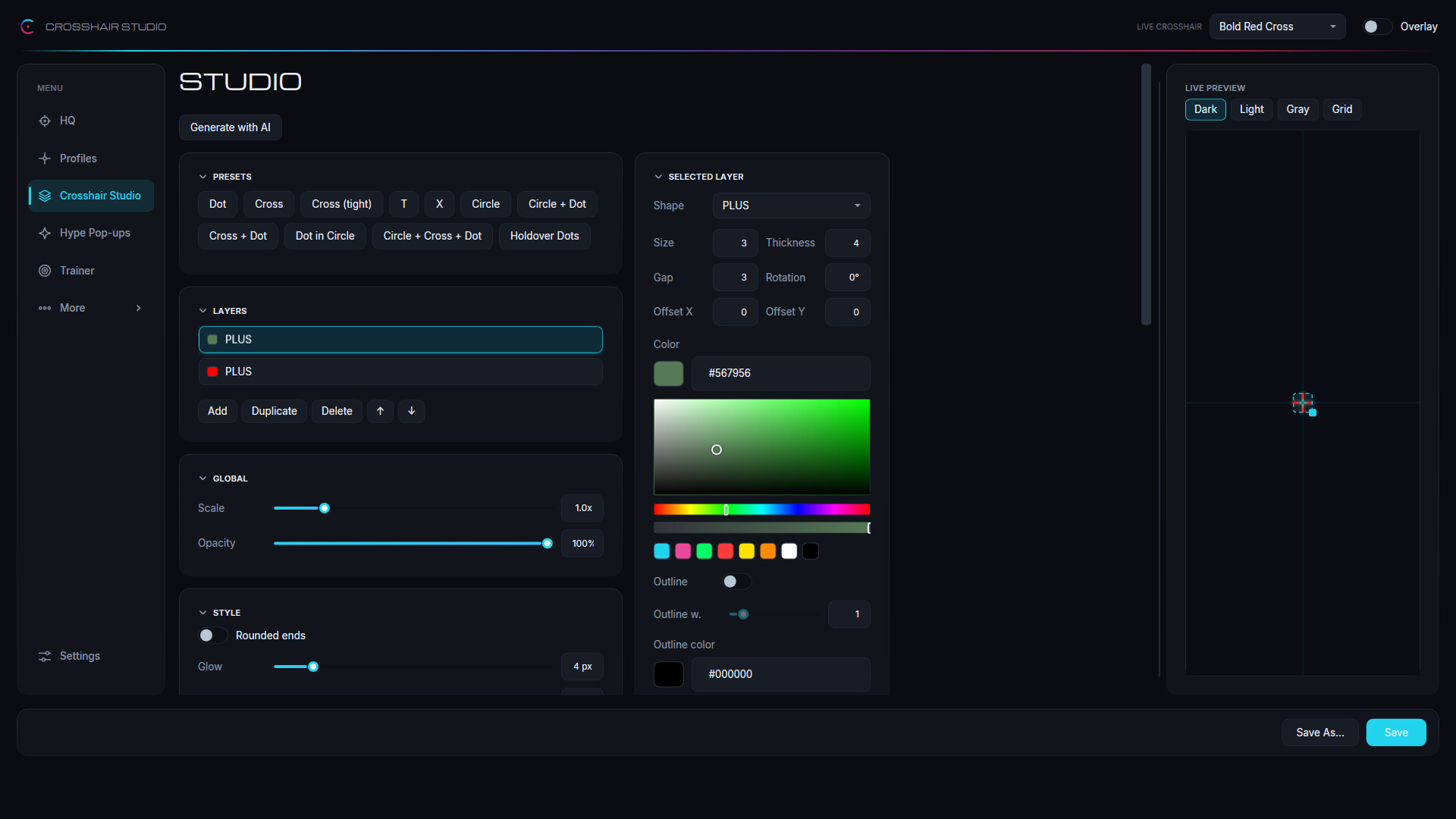Collapse the Global section
Viewport: 1456px width, 819px height.
[x=202, y=479]
